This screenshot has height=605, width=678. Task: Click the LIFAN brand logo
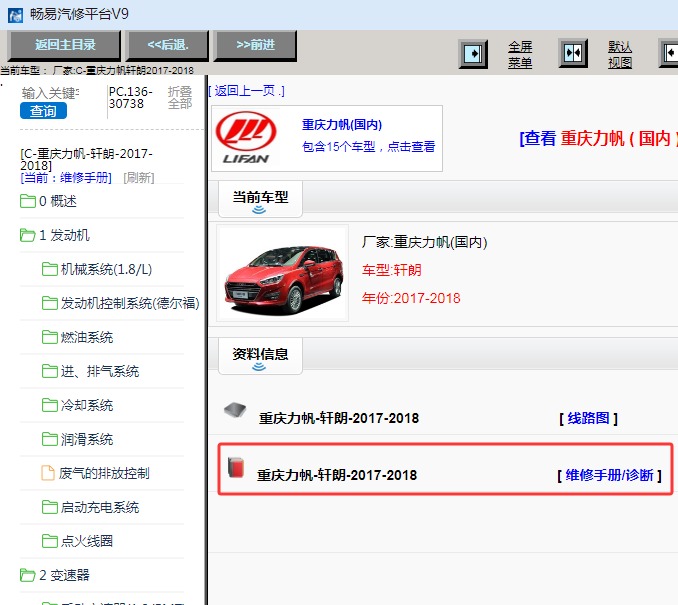pos(246,138)
